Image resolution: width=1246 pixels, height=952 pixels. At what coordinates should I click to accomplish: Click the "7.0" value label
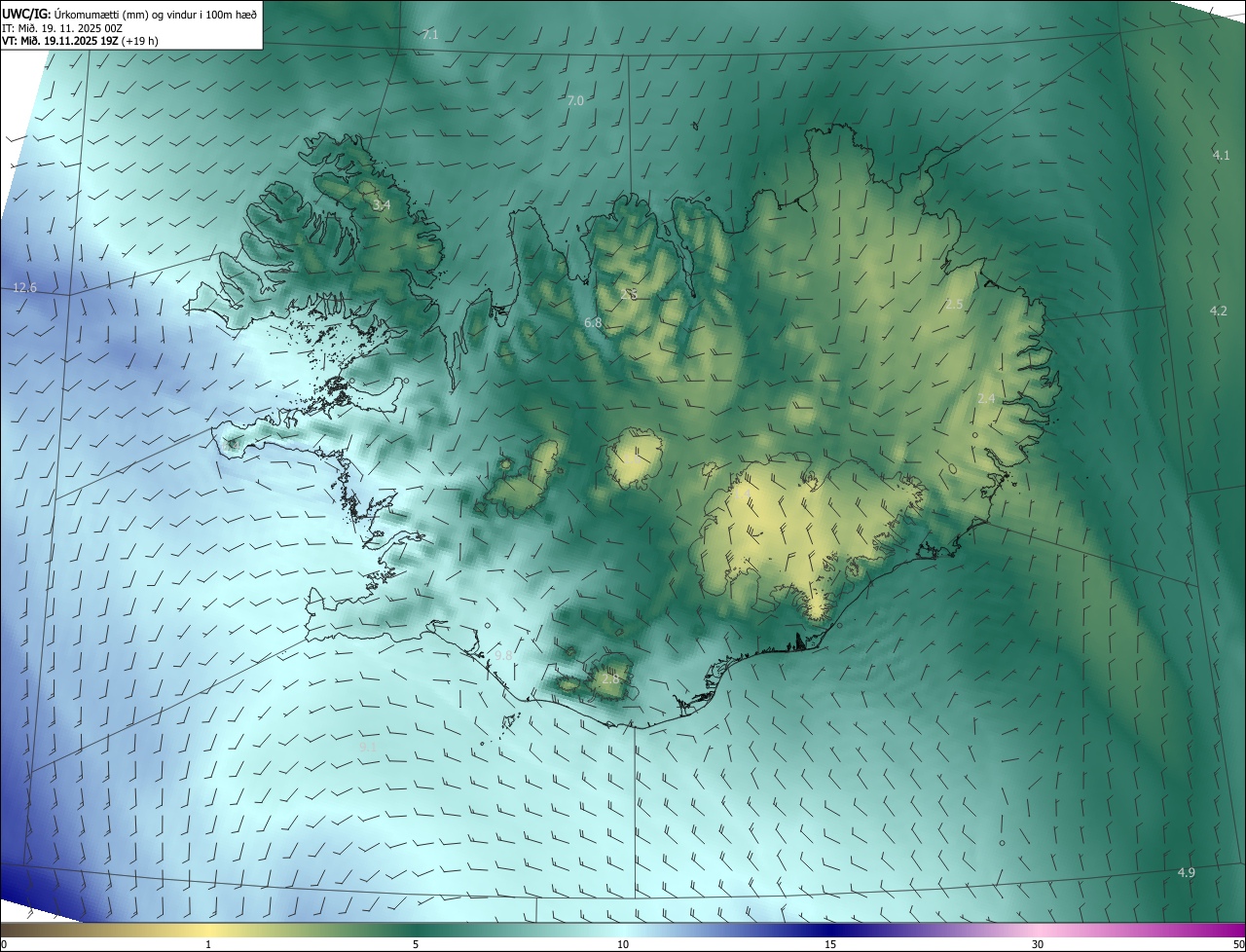pos(575,101)
